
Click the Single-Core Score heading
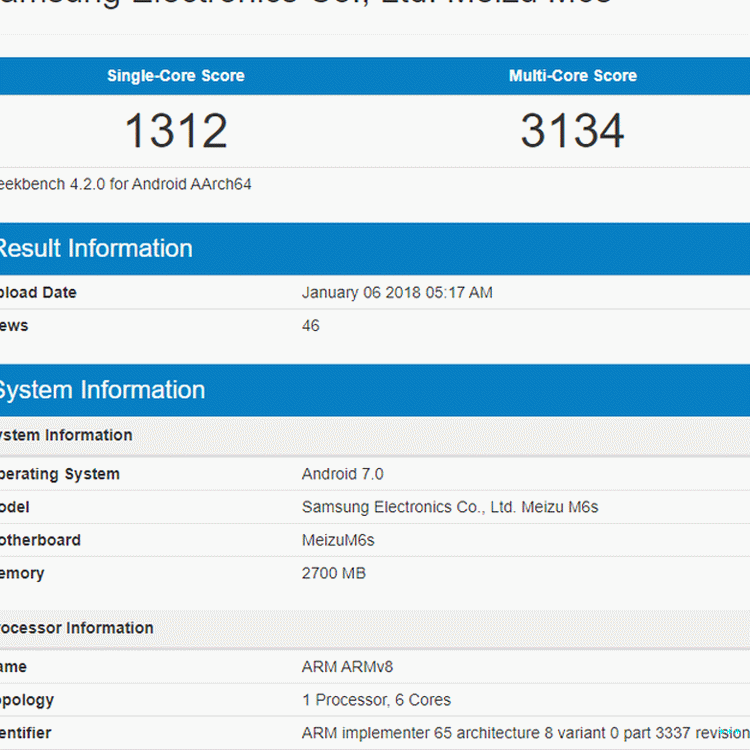[x=176, y=76]
